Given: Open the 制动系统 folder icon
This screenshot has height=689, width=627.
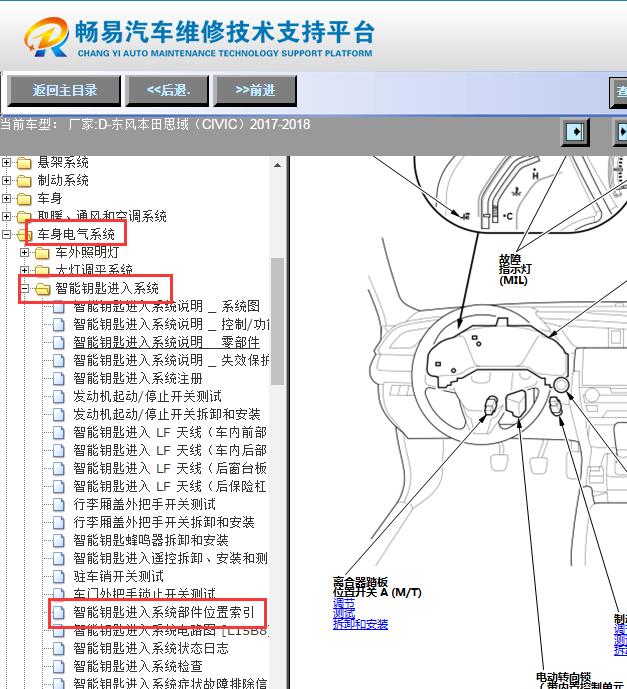Looking at the screenshot, I should (x=24, y=181).
